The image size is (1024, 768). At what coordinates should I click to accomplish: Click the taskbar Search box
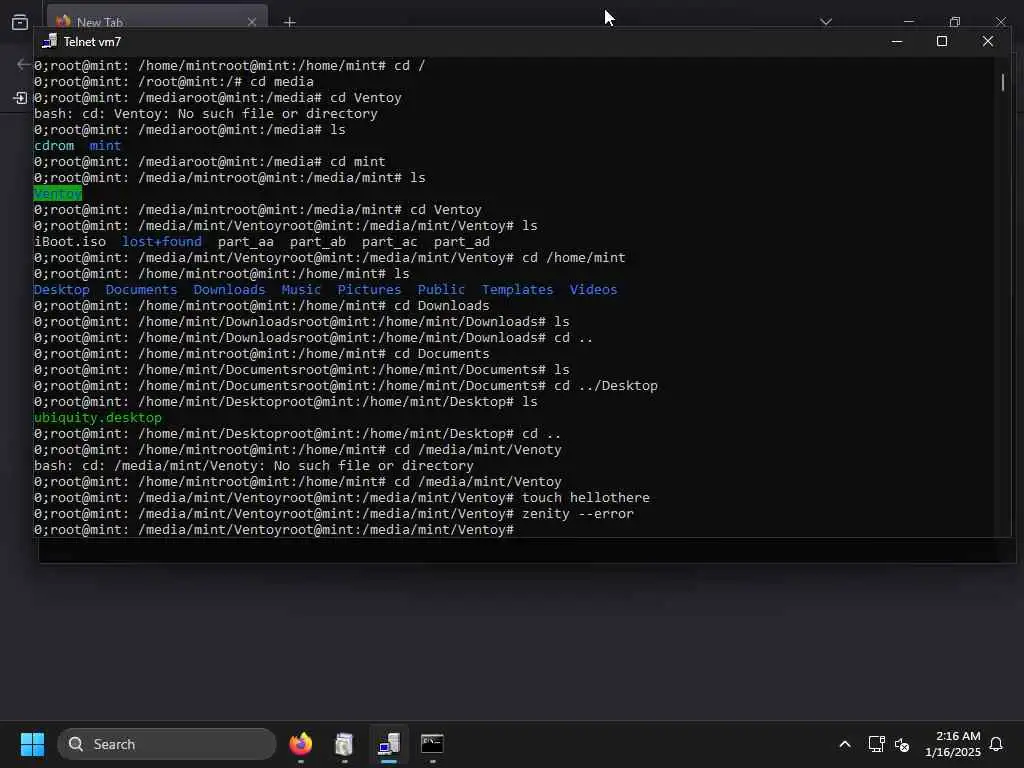[x=167, y=744]
